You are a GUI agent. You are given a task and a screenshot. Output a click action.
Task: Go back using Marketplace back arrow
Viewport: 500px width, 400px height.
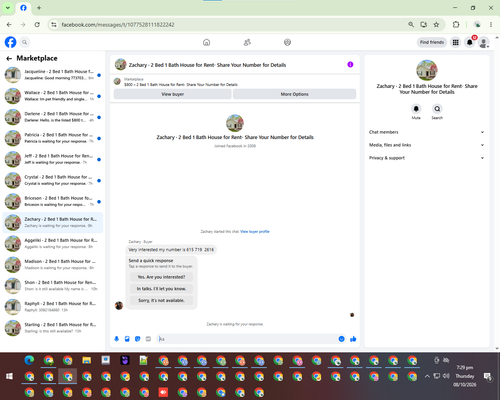[x=9, y=58]
